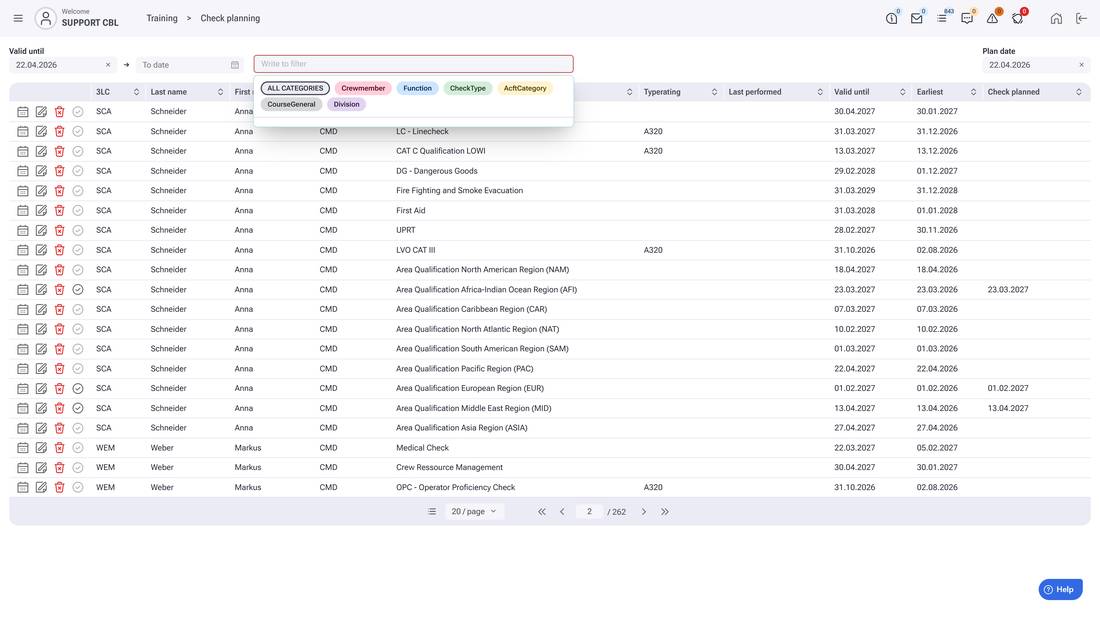Sort by the Last performed column arrows

(x=819, y=92)
